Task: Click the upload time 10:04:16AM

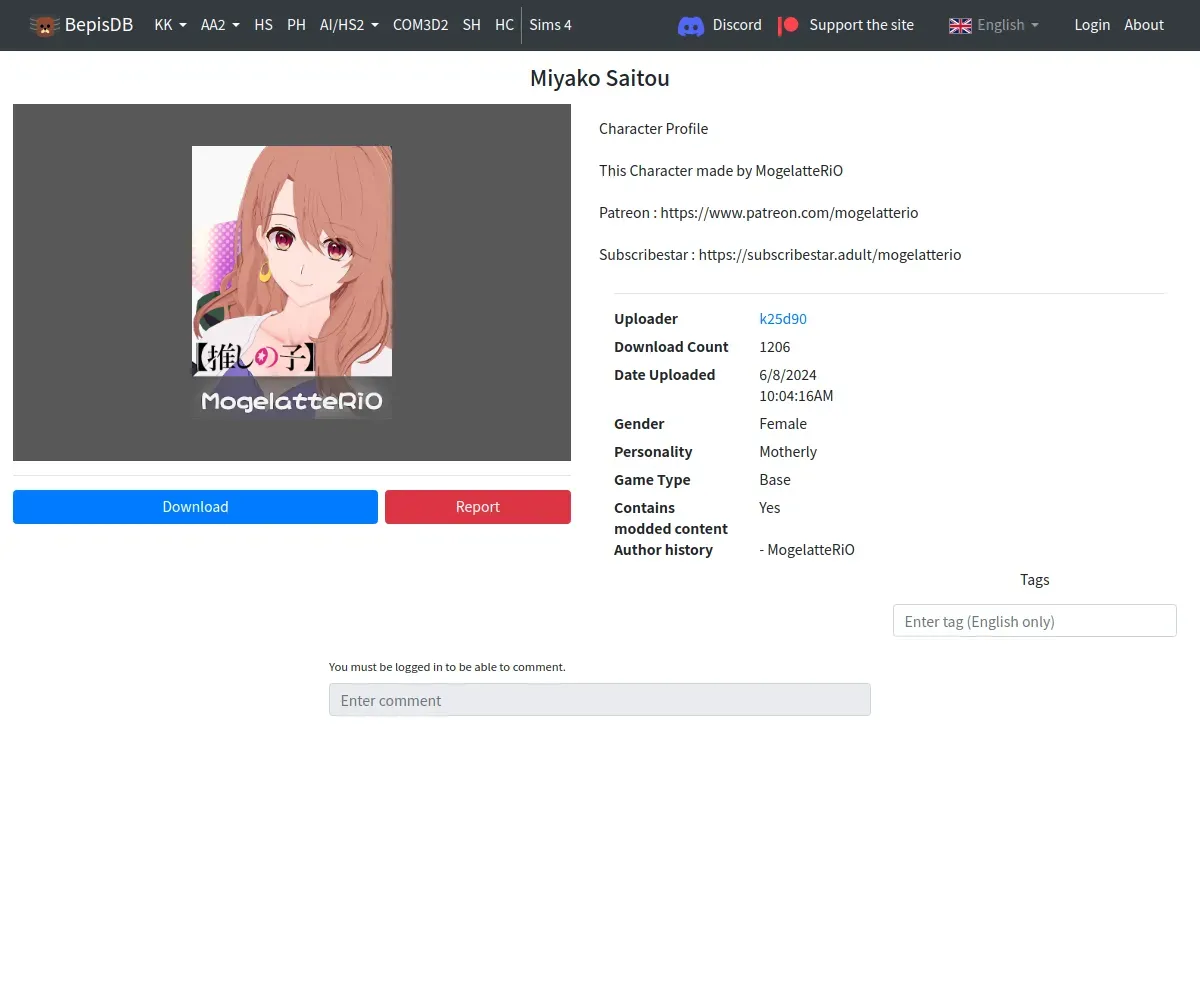Action: pyautogui.click(x=796, y=396)
